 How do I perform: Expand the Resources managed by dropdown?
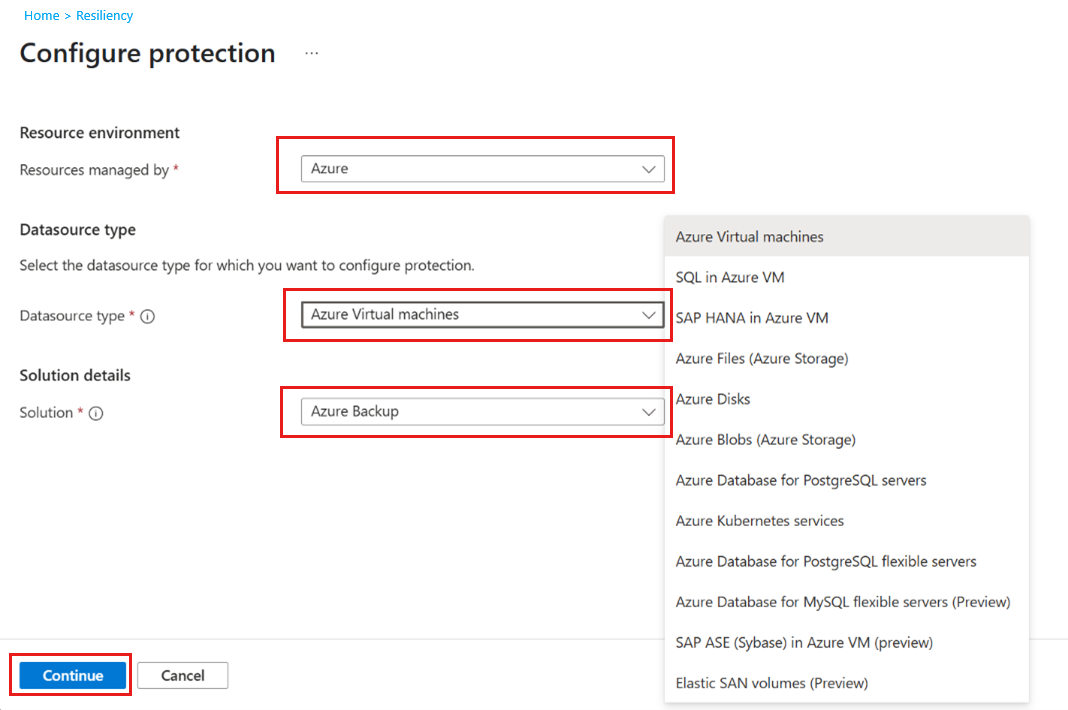(x=482, y=168)
